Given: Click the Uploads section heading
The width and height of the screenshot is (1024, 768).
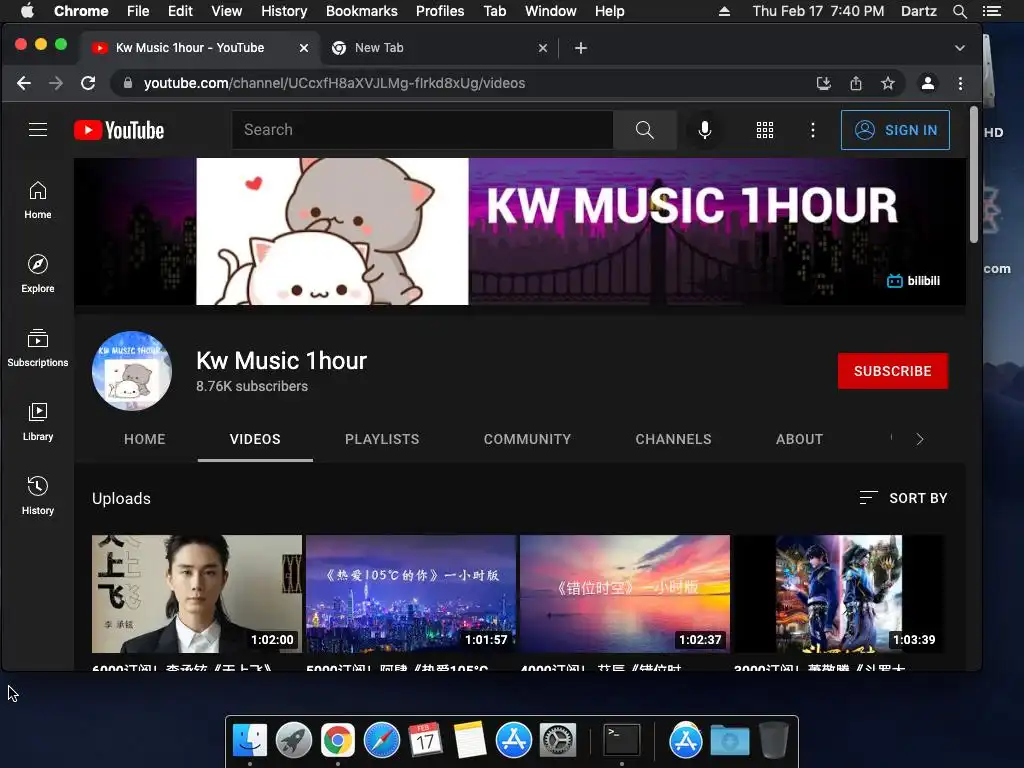Looking at the screenshot, I should tap(121, 499).
